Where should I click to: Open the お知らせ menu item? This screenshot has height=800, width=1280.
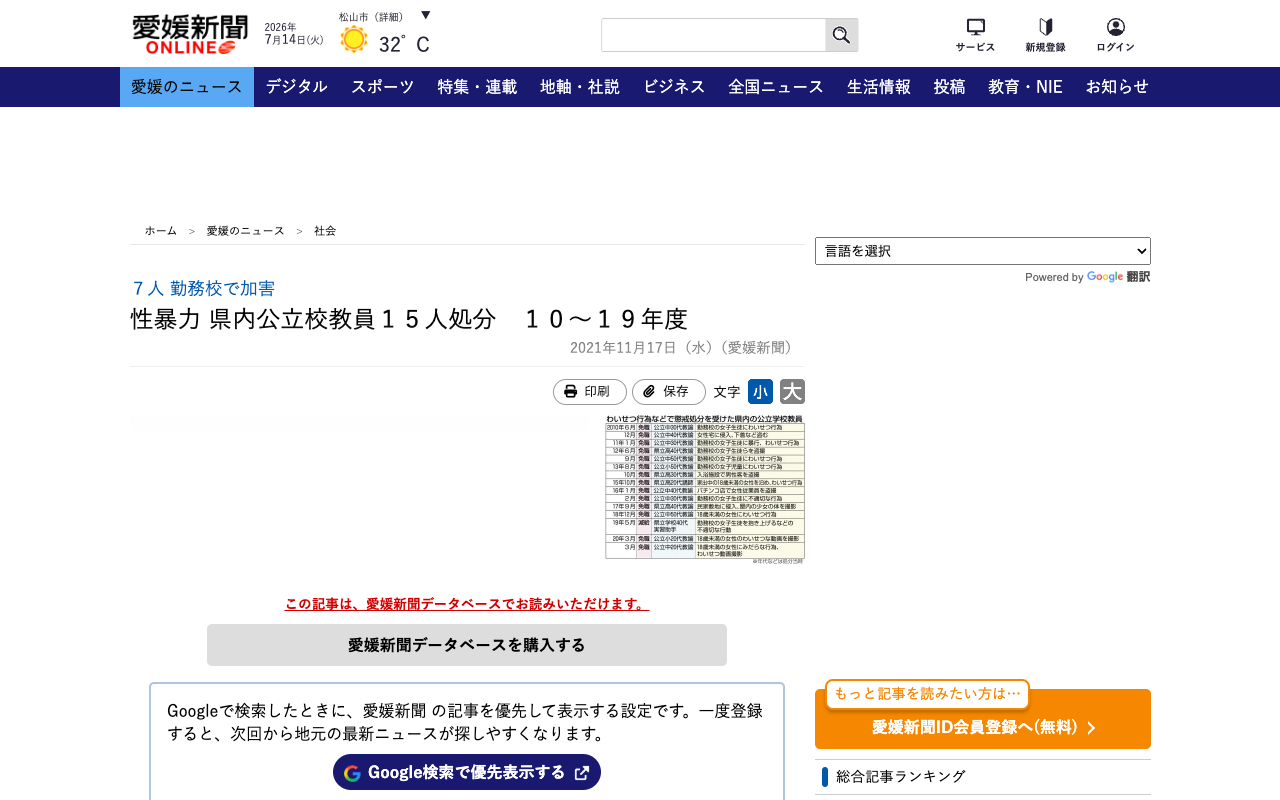[x=1117, y=87]
